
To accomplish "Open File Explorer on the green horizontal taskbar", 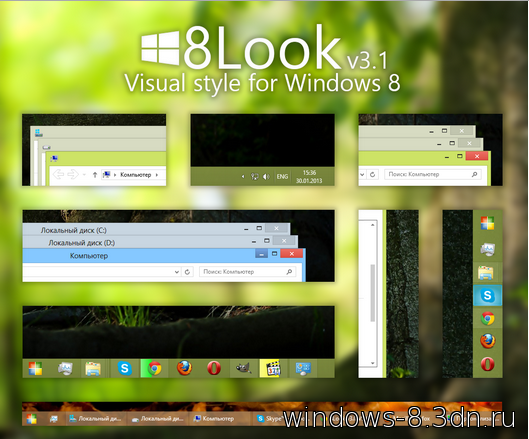I will [93, 369].
